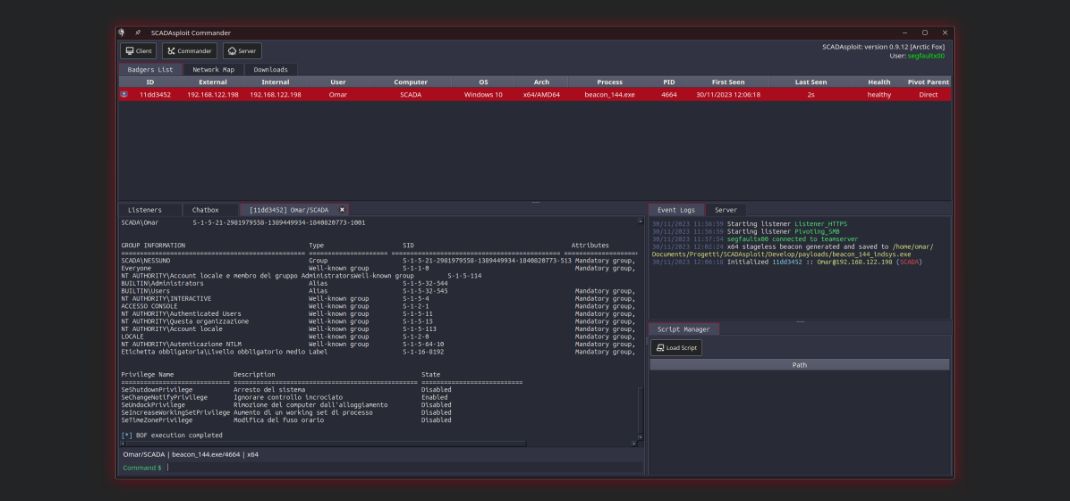Switch to the Network Map tab

pyautogui.click(x=214, y=70)
